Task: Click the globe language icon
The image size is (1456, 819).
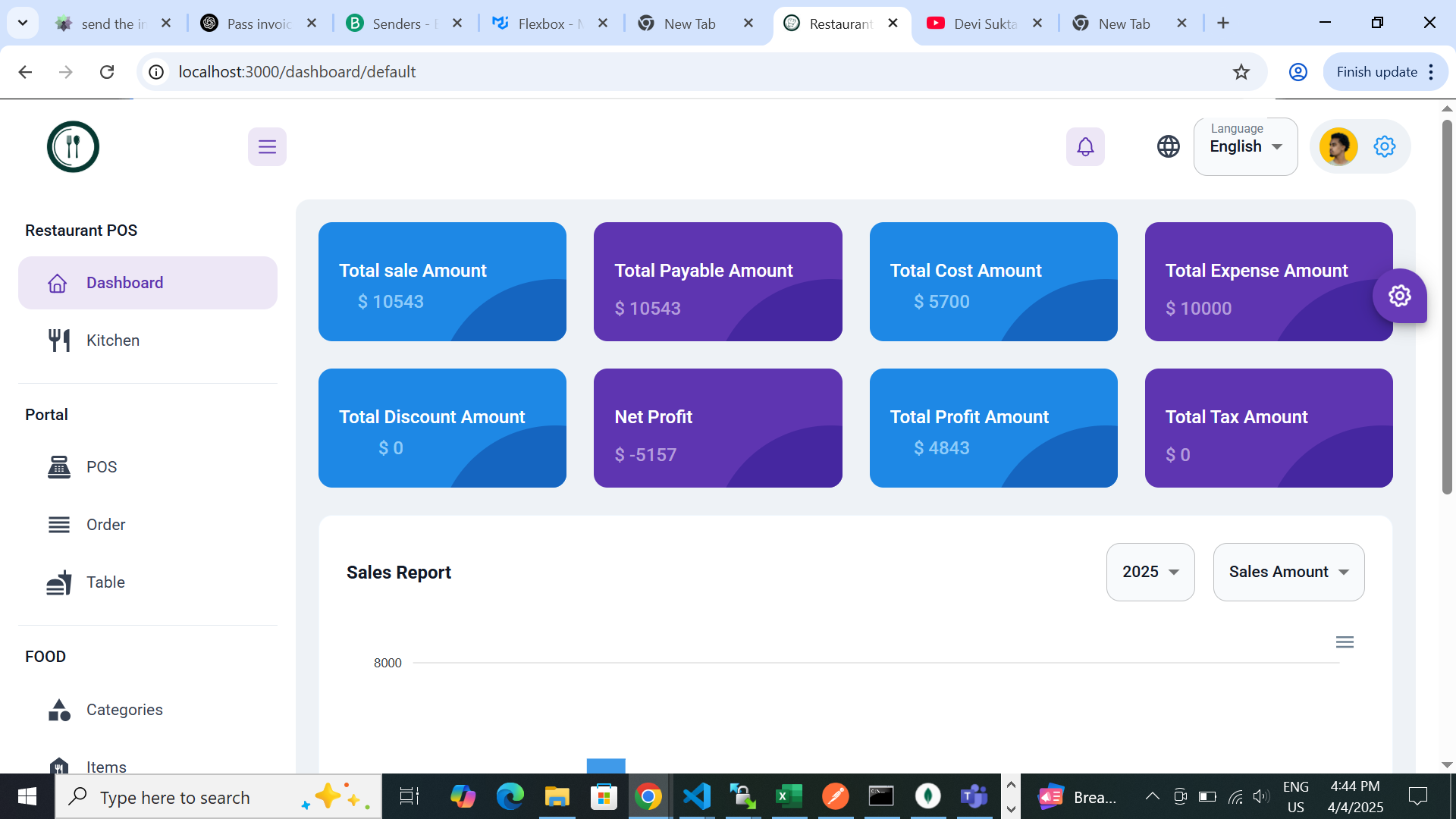Action: point(1168,146)
